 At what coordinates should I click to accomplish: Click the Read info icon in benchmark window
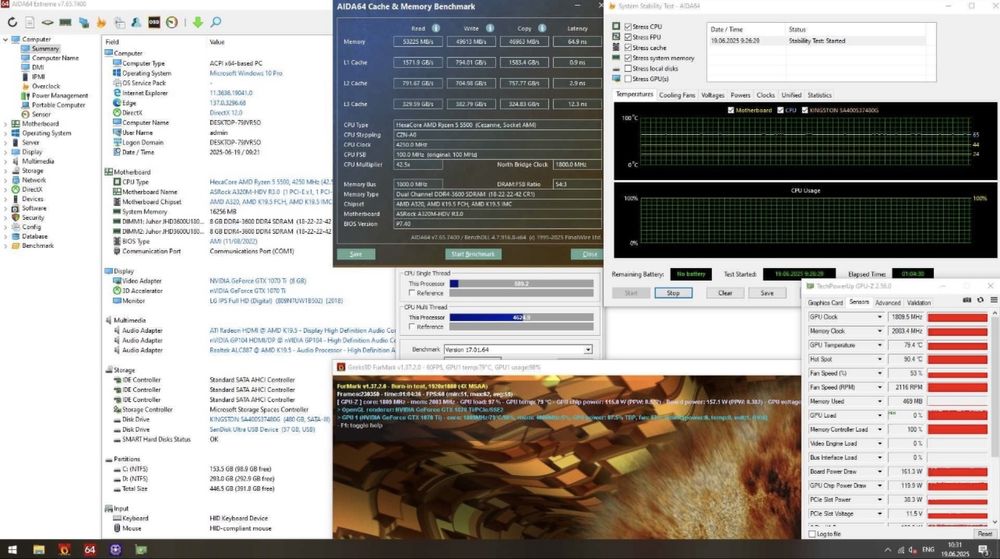pos(436,28)
